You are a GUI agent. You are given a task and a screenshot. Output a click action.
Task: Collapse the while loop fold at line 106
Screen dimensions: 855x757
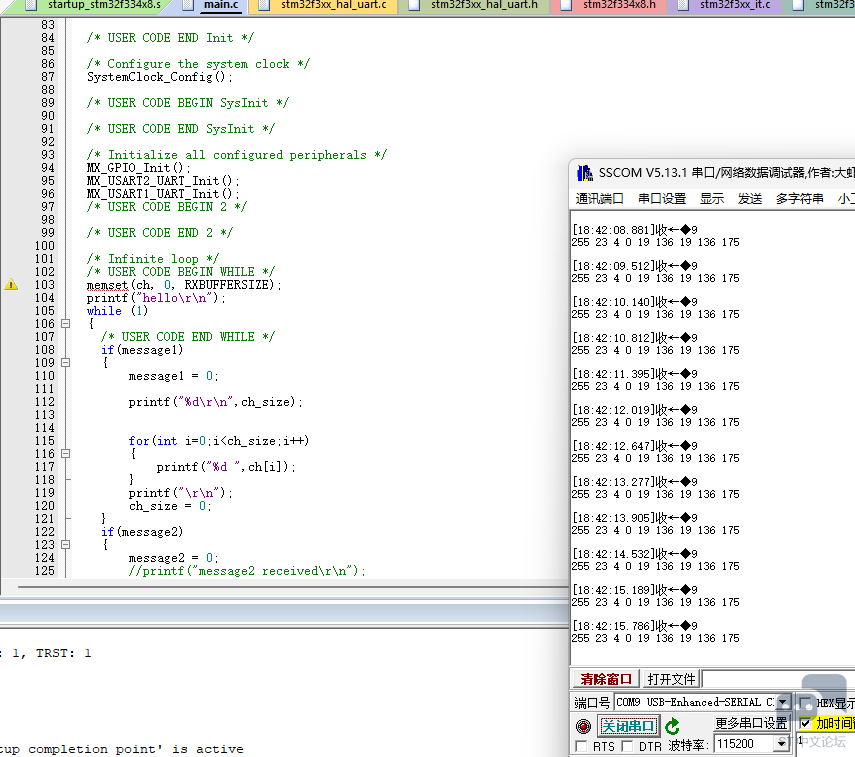pos(65,324)
